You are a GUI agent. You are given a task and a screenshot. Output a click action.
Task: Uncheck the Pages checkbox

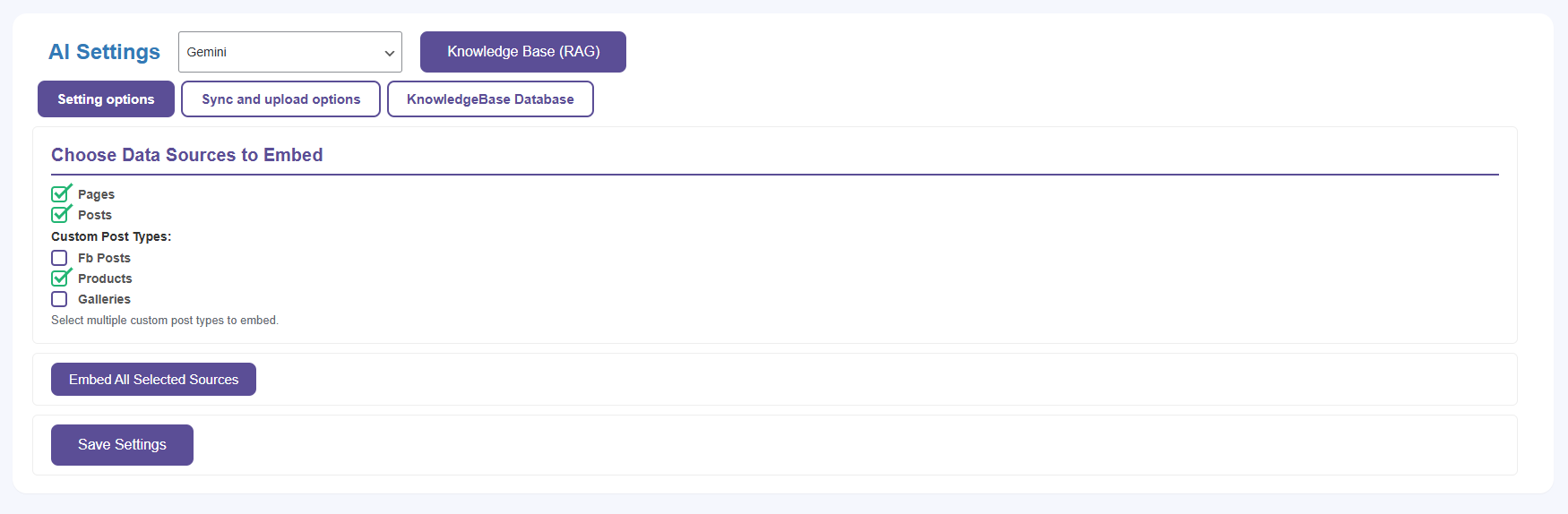click(60, 194)
